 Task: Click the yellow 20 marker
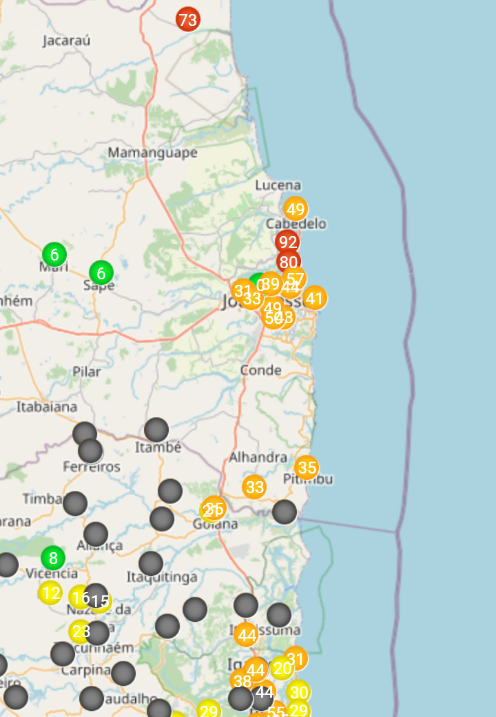[x=282, y=668]
